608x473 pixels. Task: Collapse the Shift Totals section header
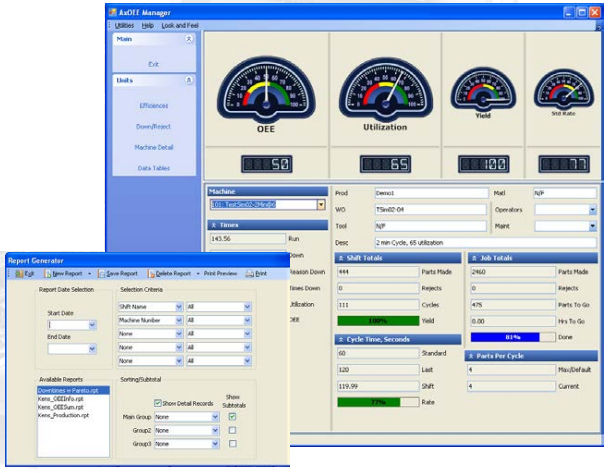click(x=398, y=258)
